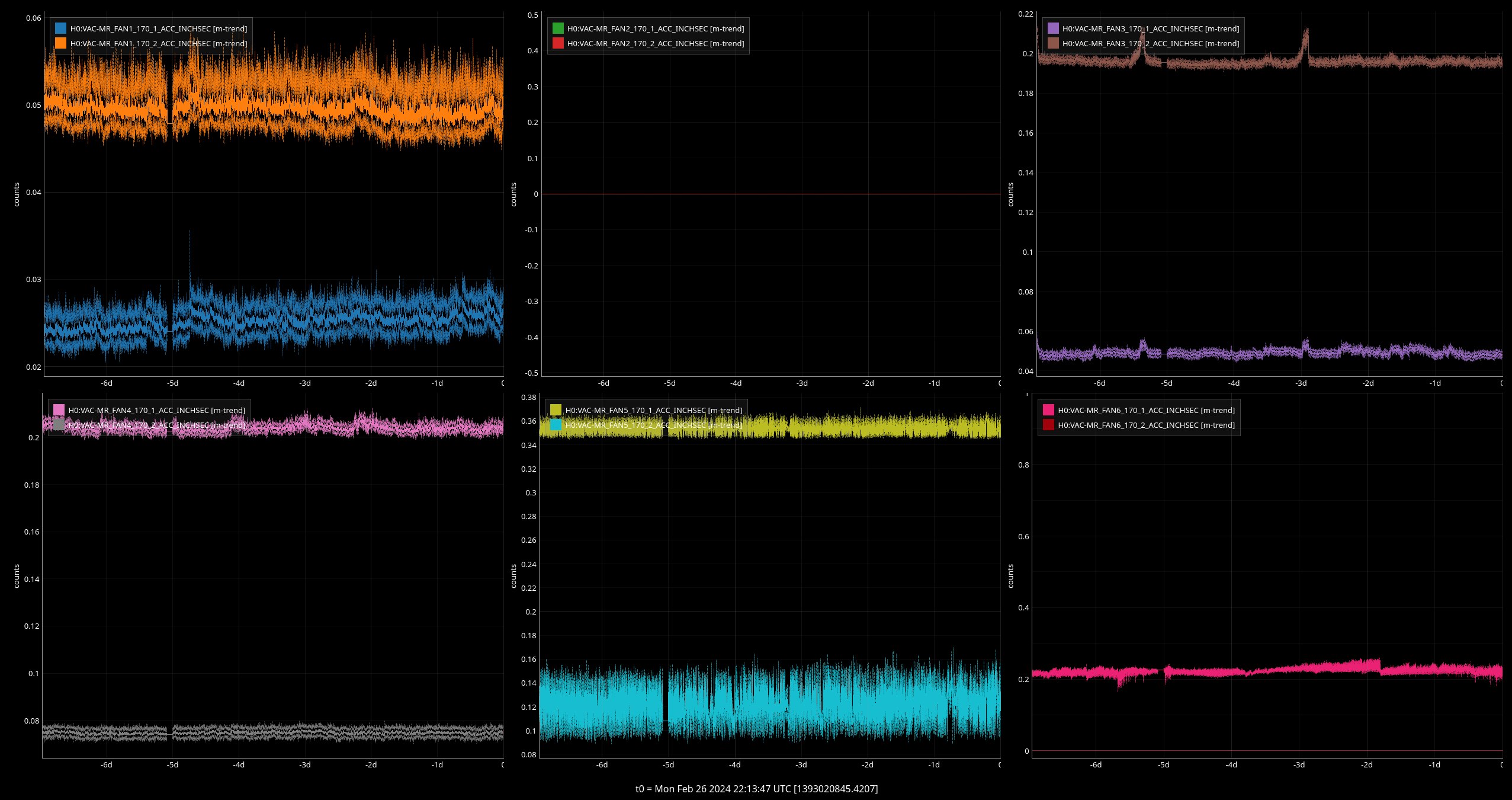
Task: Click the 0.26 tick on the FAN5 y-axis
Action: 529,540
